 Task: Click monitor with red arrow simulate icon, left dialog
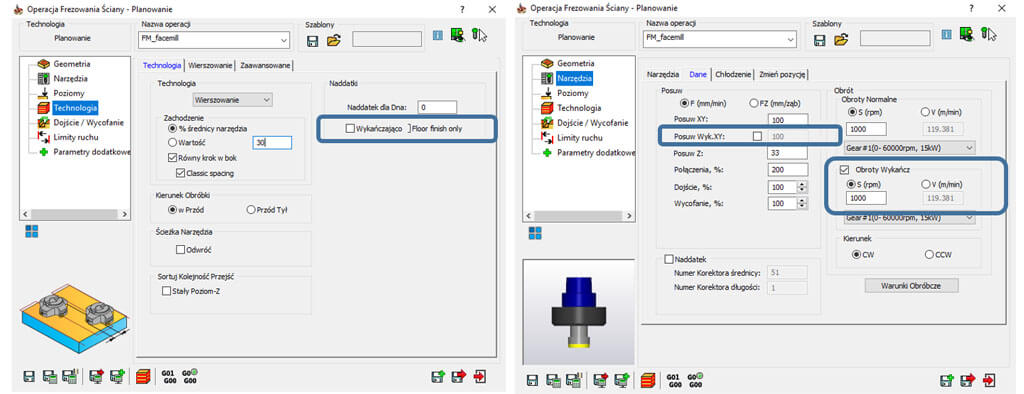point(97,377)
